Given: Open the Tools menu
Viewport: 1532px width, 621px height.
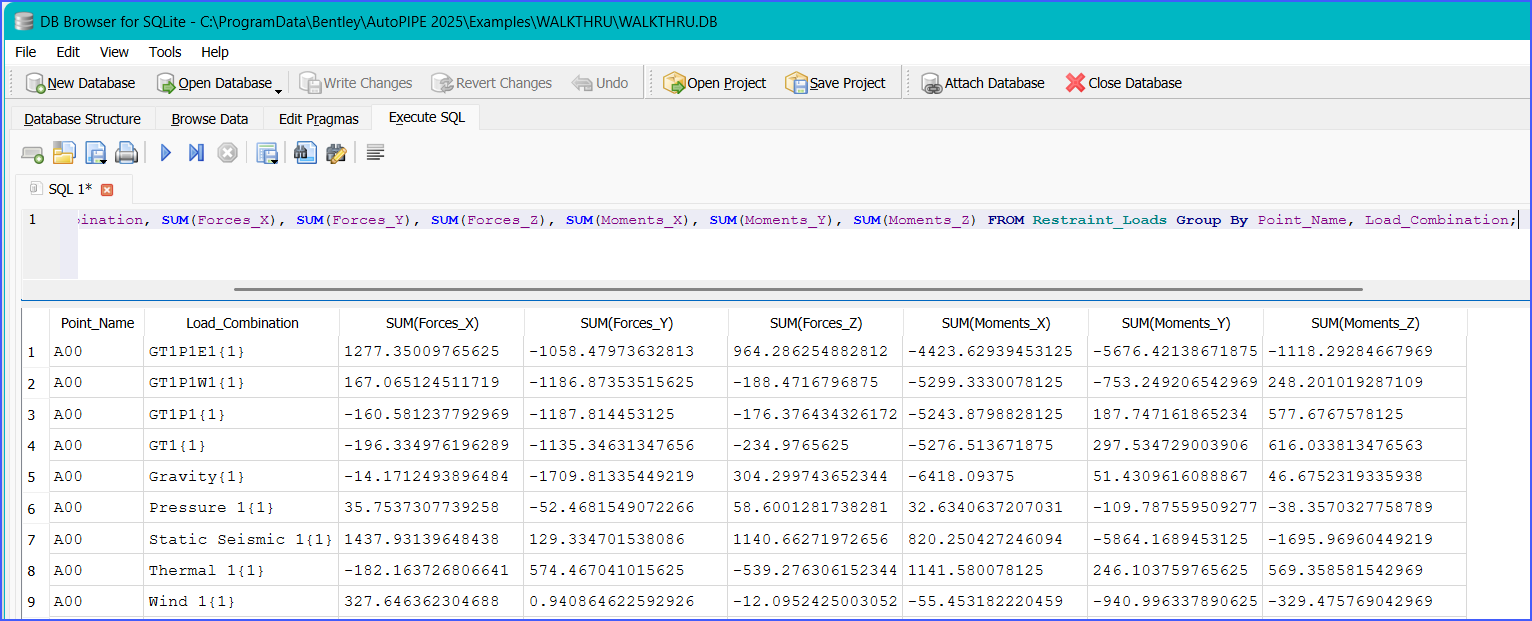Looking at the screenshot, I should coord(165,52).
